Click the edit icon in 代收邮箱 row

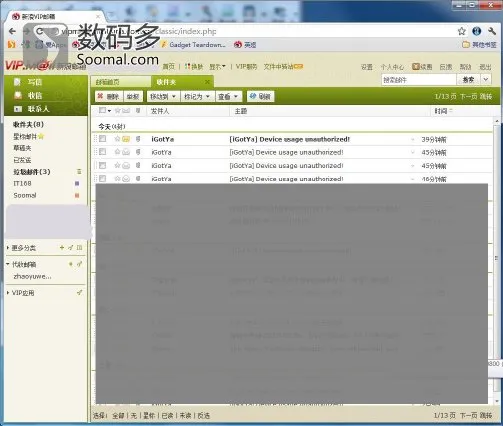pos(79,264)
